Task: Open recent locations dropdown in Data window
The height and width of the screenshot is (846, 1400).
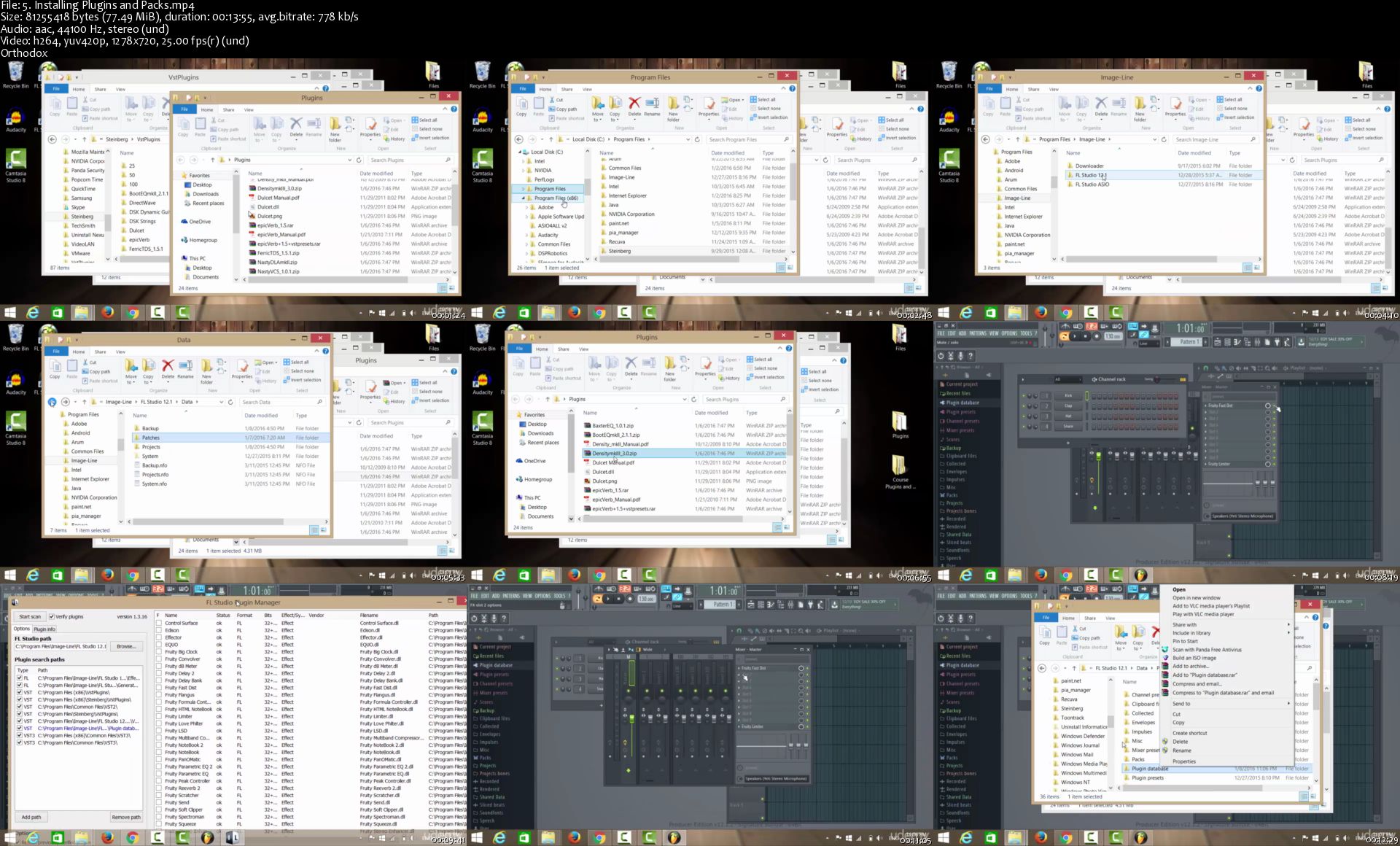Action: tap(76, 402)
